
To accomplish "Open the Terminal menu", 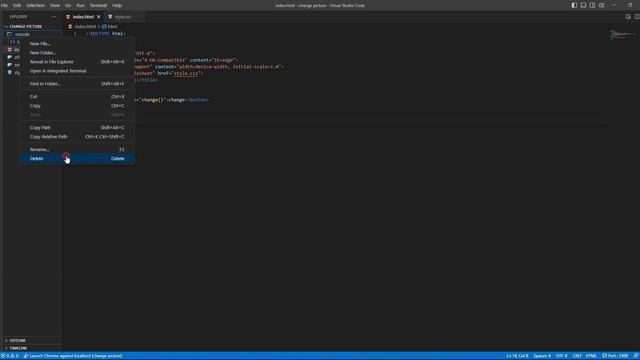I will (x=98, y=5).
